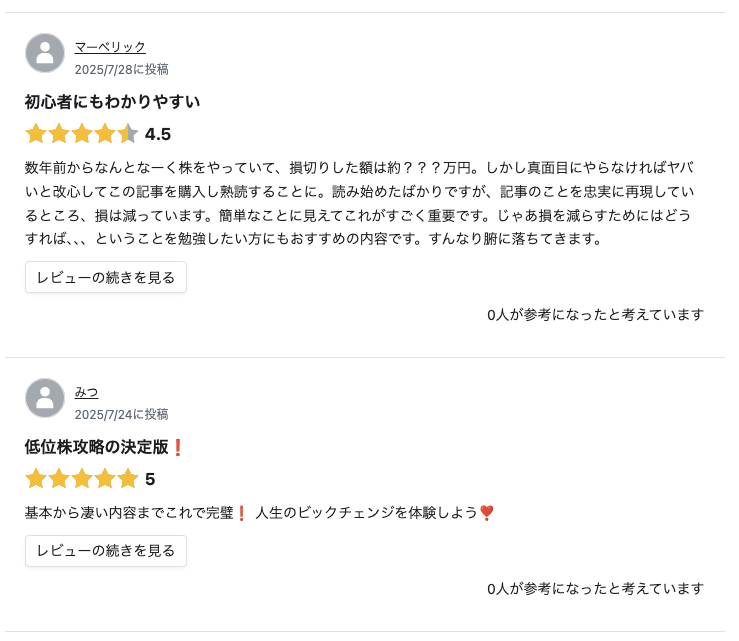Click the 2025/7/24に投稿 date text
The image size is (739, 641).
(122, 414)
